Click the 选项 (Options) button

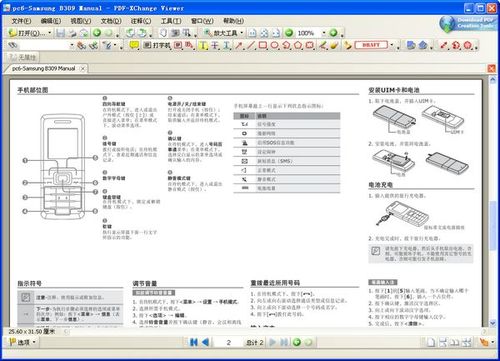pyautogui.click(x=22, y=342)
